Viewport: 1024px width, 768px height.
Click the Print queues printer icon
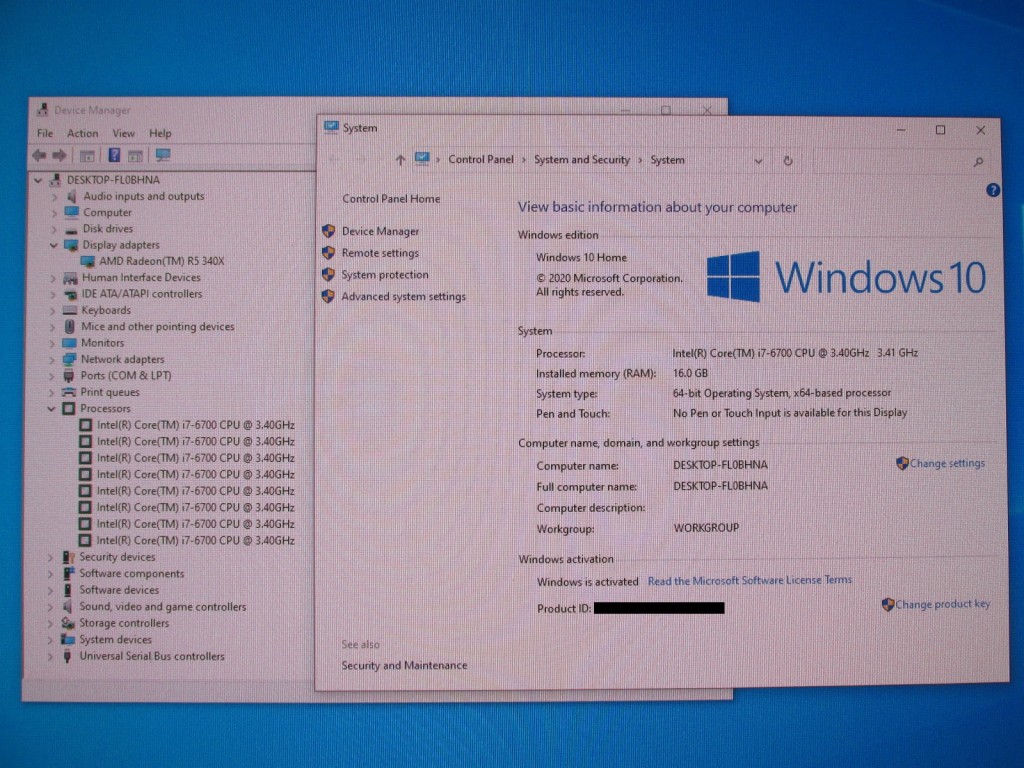tap(69, 392)
